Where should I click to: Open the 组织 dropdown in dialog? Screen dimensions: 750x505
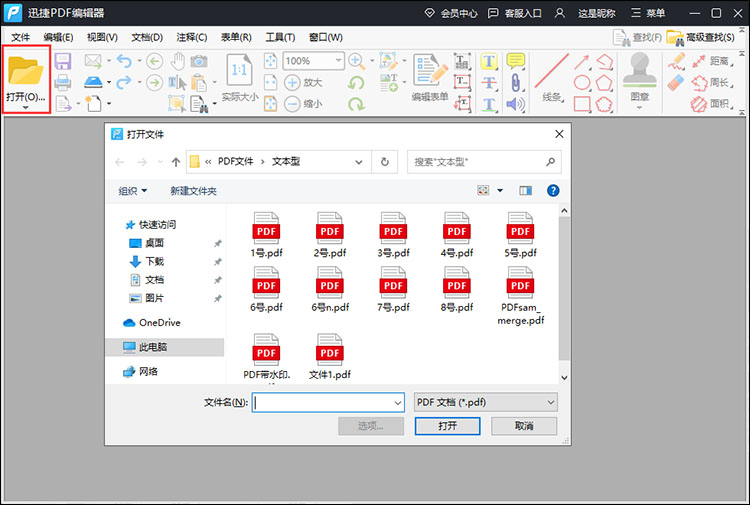[x=132, y=191]
